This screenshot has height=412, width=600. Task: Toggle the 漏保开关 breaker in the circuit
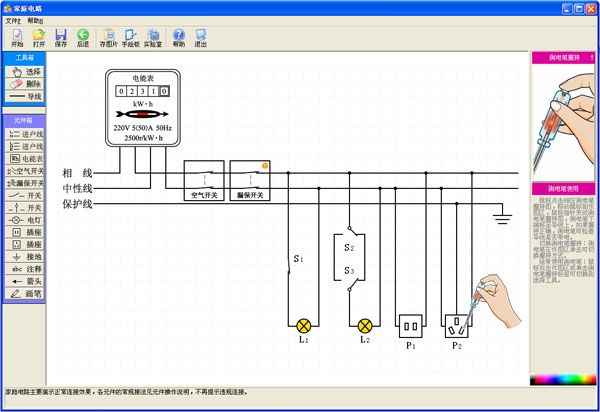coord(250,181)
